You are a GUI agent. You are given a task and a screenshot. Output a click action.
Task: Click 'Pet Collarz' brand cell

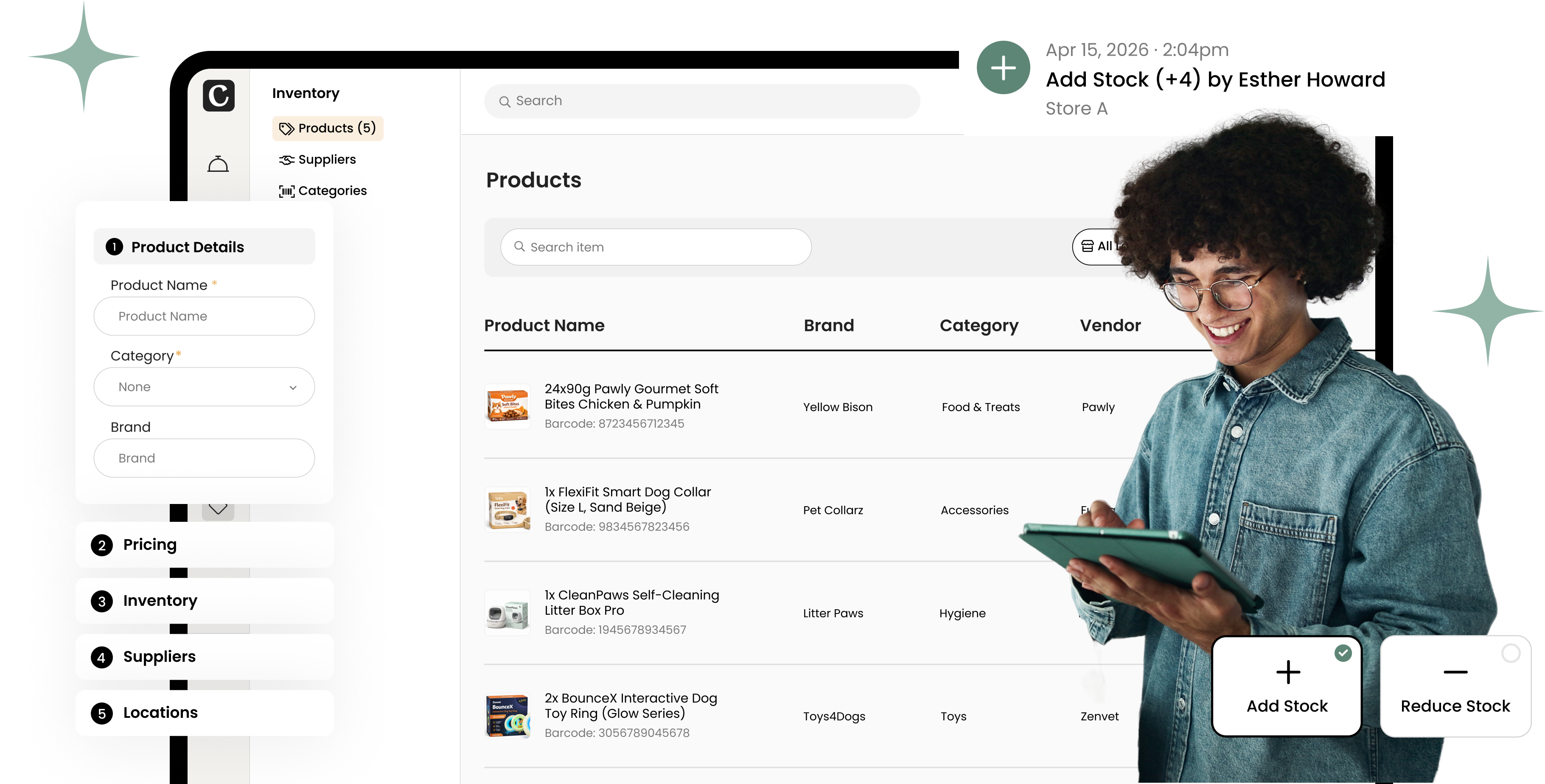coord(833,510)
